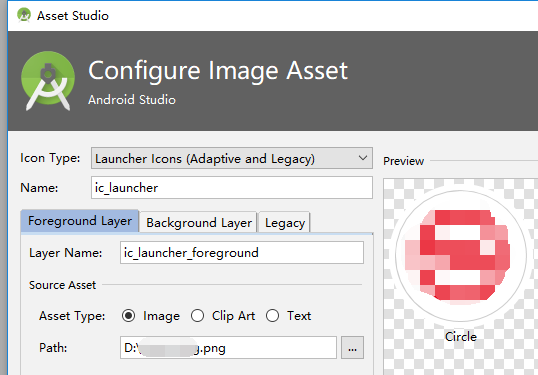Select the Text asset type option

point(272,316)
